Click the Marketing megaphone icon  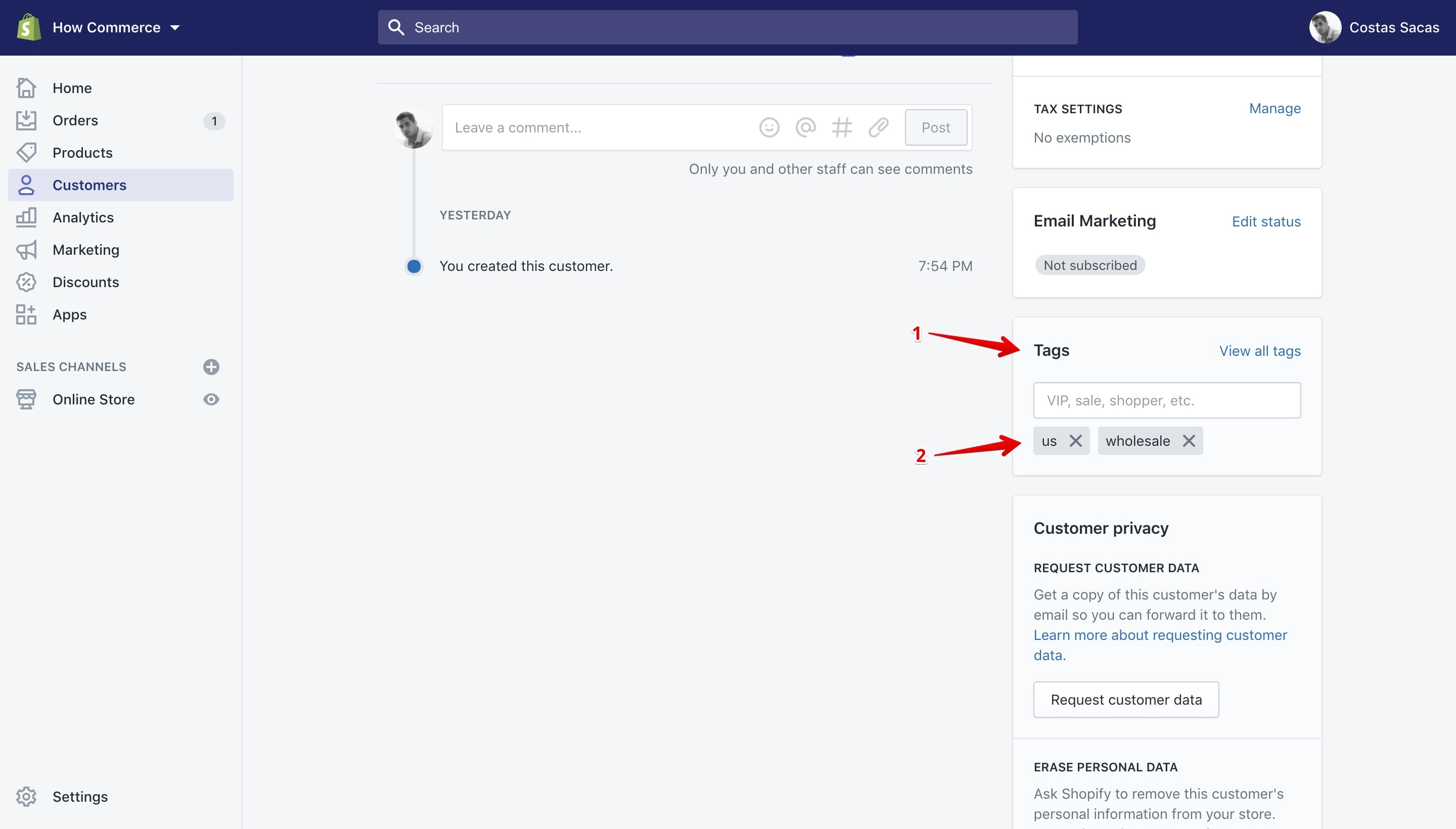click(x=26, y=250)
